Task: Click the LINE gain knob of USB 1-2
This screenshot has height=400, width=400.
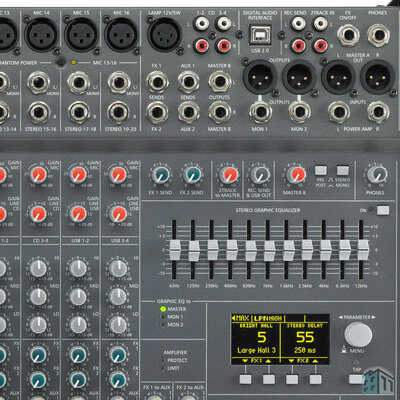Action: 79,214
